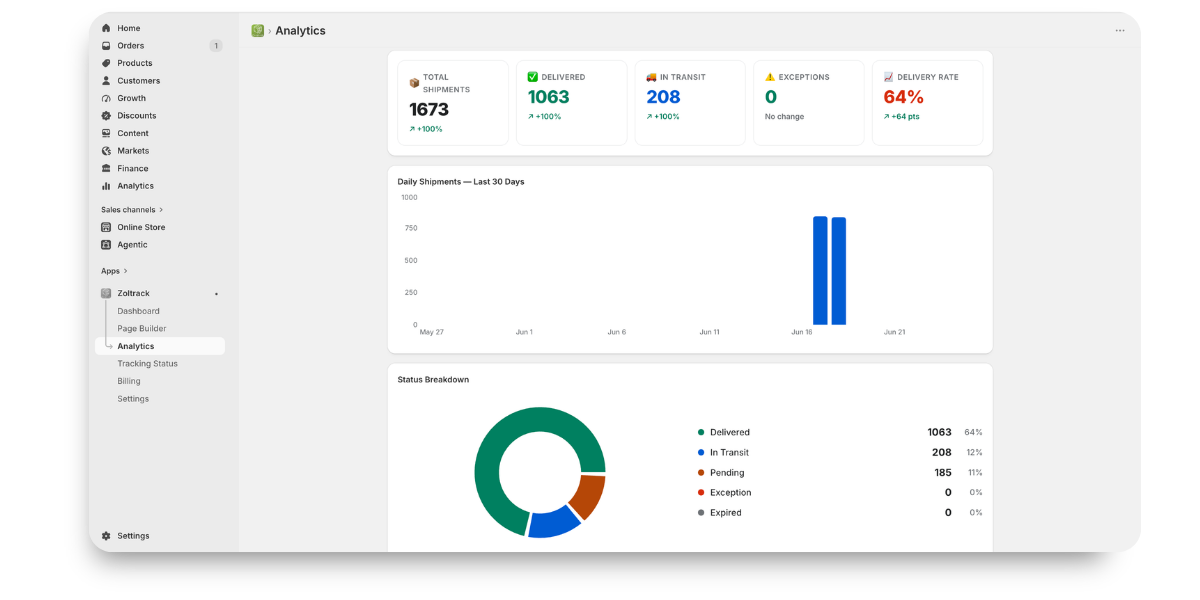Click 'Daily Shipments — Last 30 Days' heading
This screenshot has width=1200, height=600.
[x=461, y=182]
